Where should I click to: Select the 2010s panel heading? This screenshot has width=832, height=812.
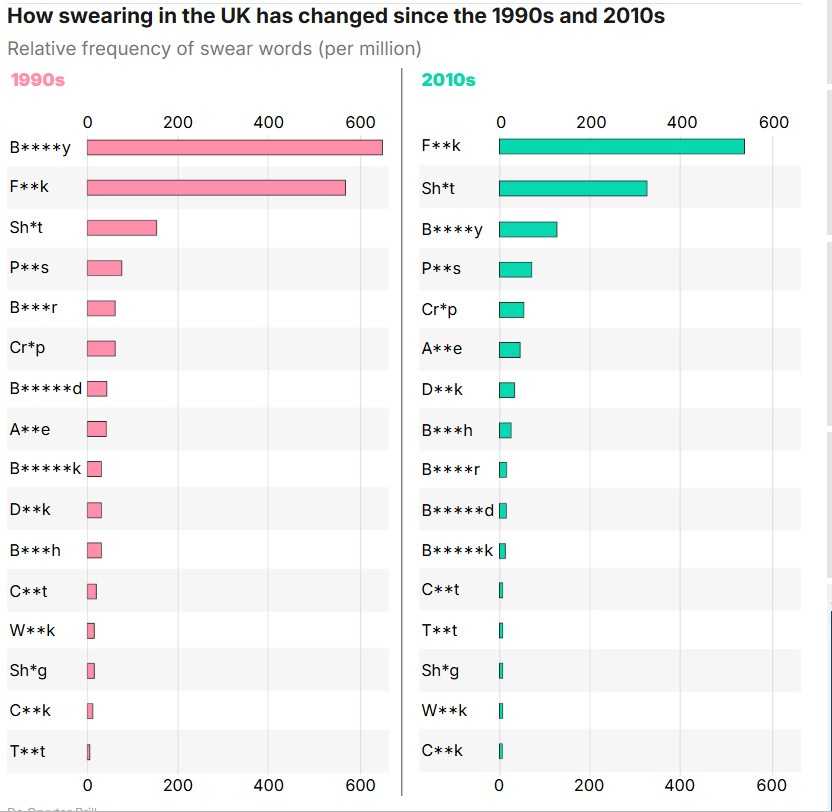pos(448,80)
